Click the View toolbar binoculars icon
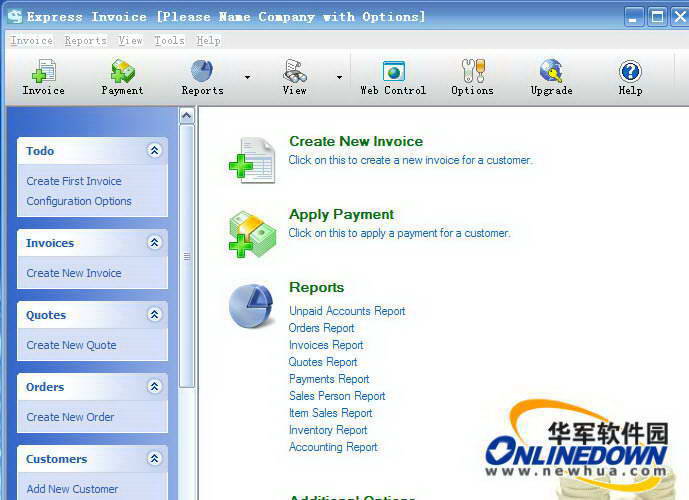689x500 pixels. click(295, 72)
